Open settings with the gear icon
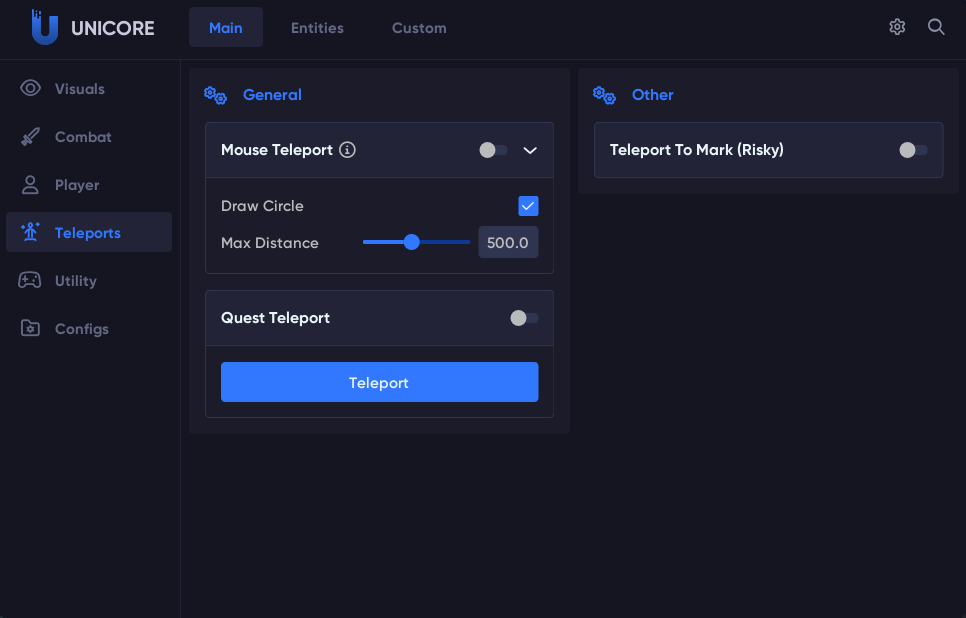The height and width of the screenshot is (618, 966). click(x=897, y=27)
